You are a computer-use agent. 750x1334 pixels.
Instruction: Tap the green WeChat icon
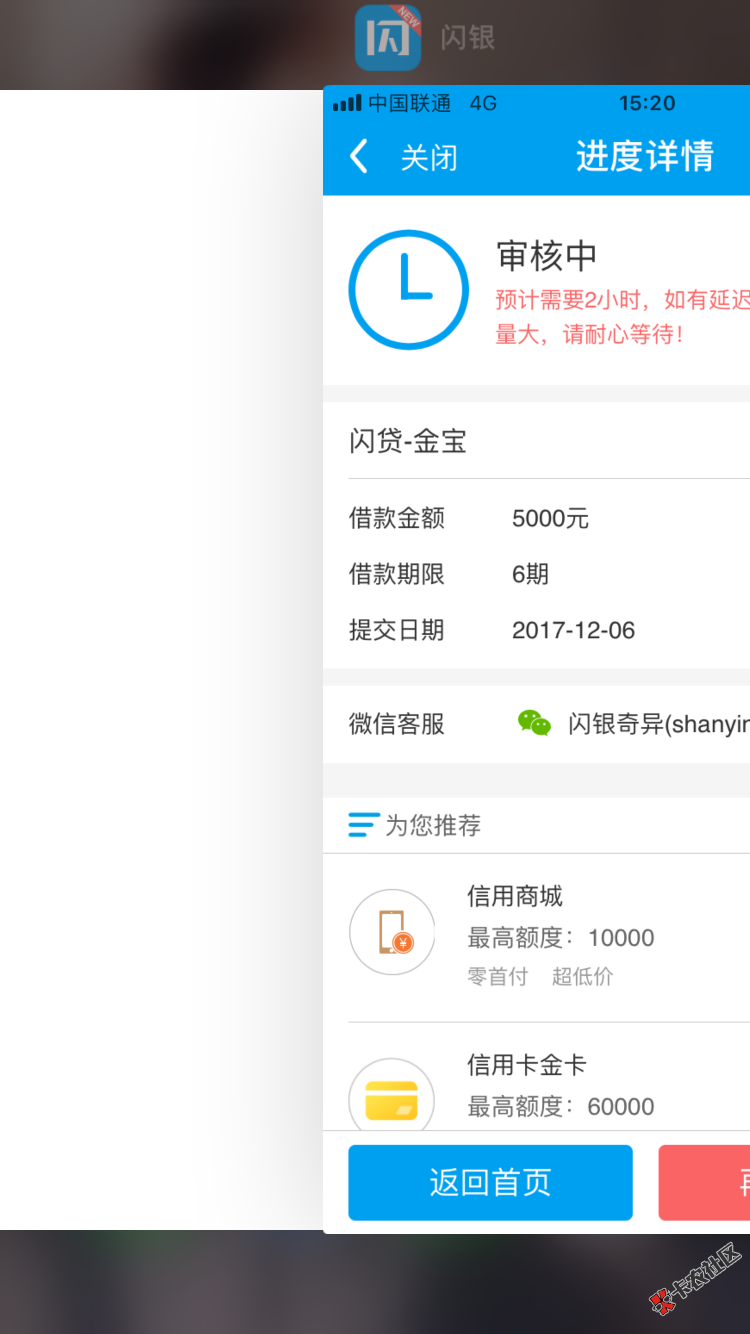coord(534,723)
